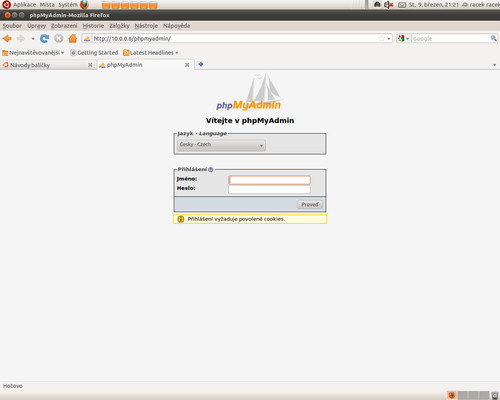The image size is (500, 400).
Task: Click the forward navigation arrow
Action: (x=21, y=39)
